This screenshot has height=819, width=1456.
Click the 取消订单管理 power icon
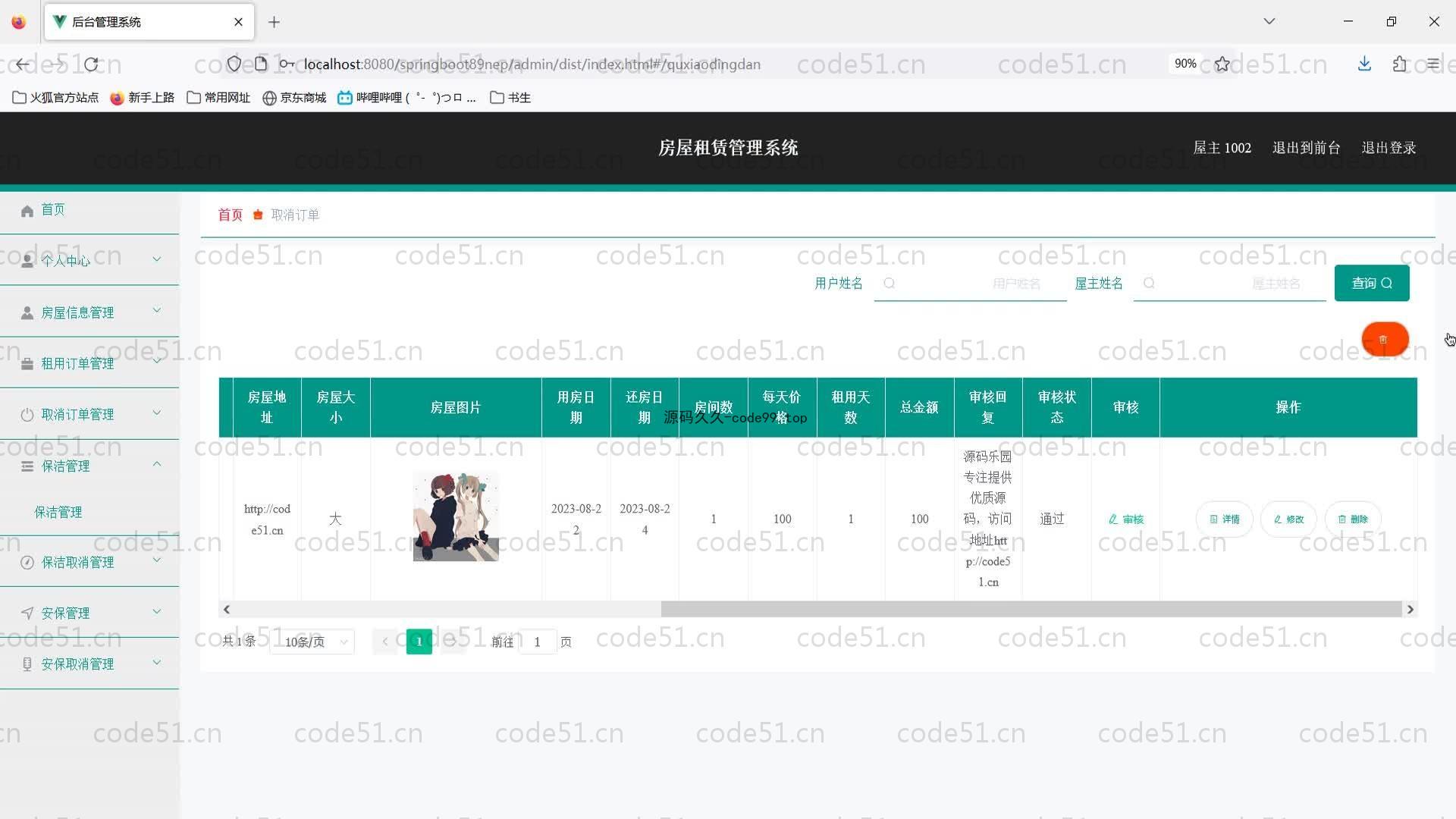[x=27, y=415]
